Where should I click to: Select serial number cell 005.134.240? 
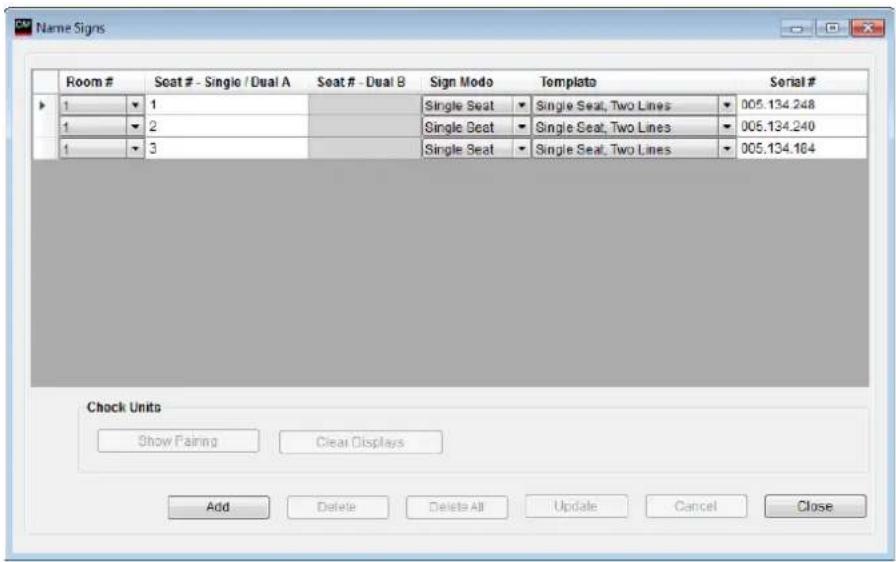click(x=802, y=127)
